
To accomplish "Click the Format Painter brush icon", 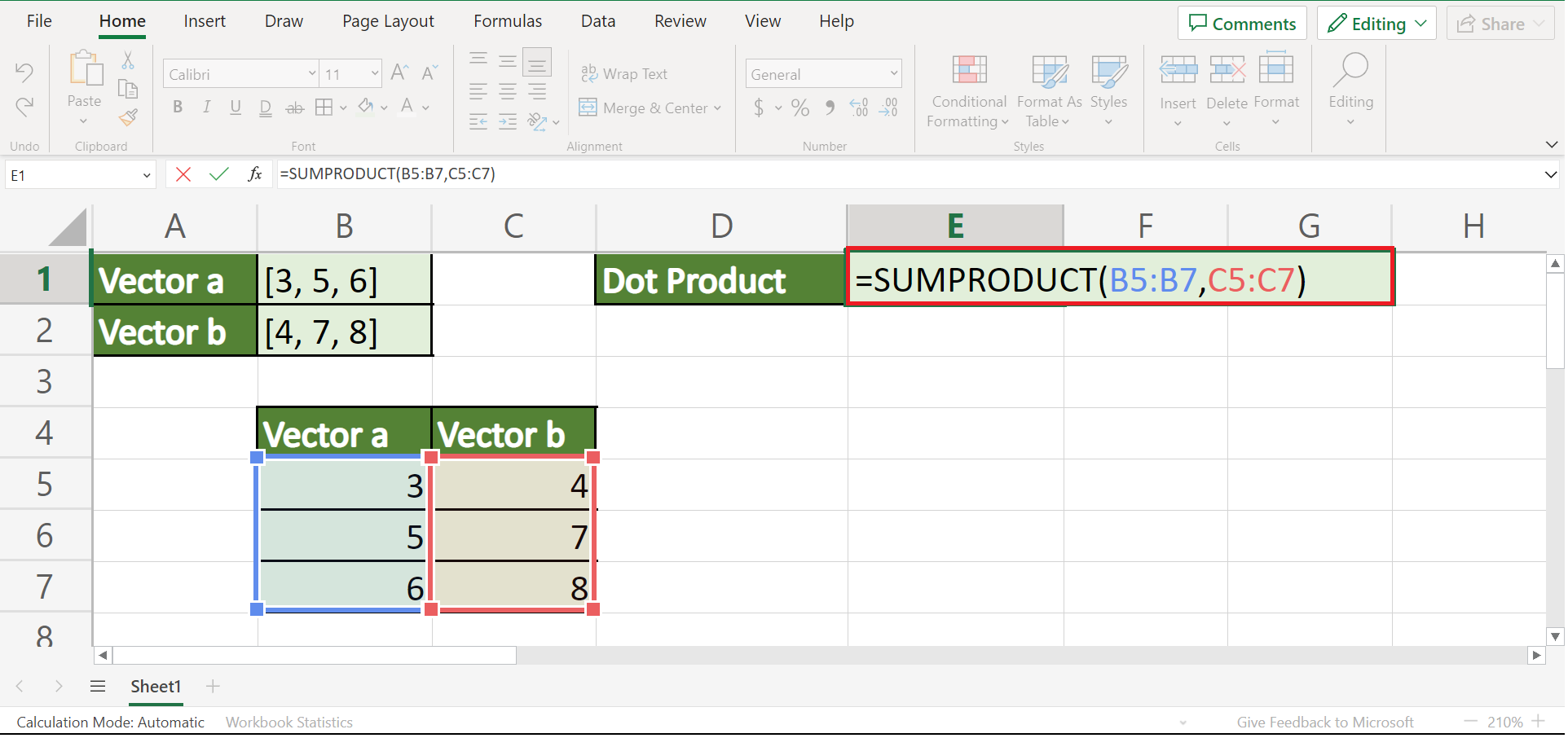I will click(128, 118).
